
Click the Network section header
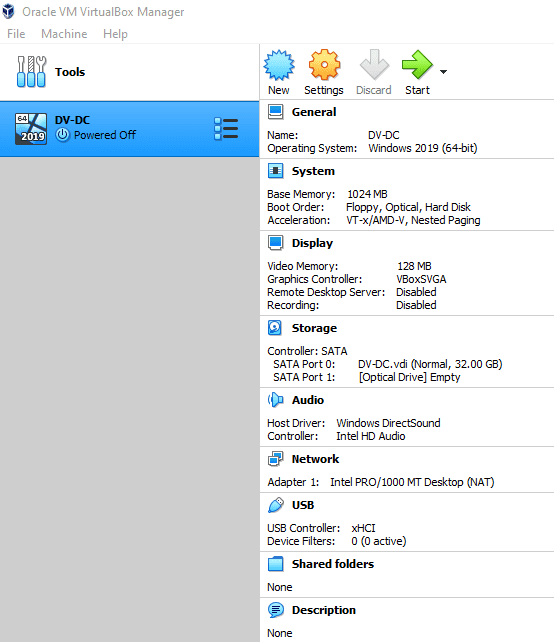315,459
